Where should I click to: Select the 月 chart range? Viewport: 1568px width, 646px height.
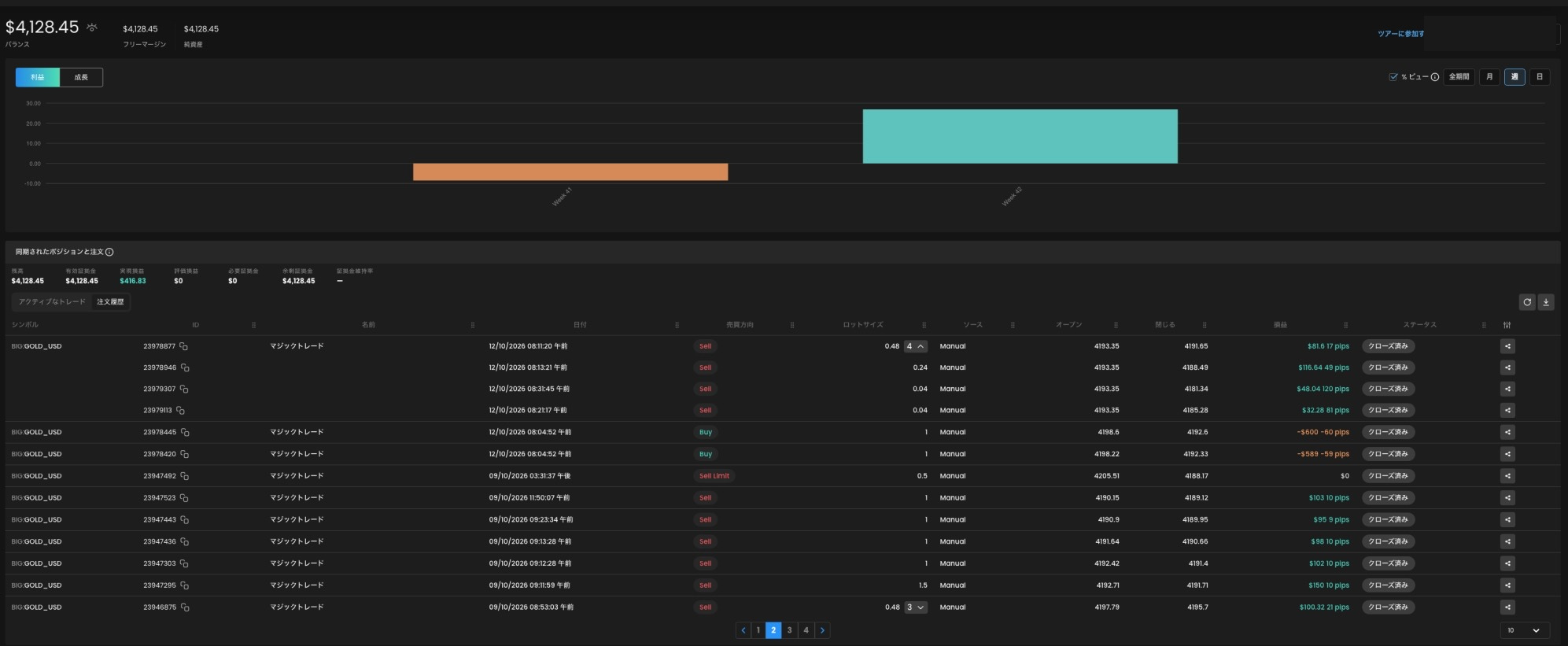tap(1489, 77)
